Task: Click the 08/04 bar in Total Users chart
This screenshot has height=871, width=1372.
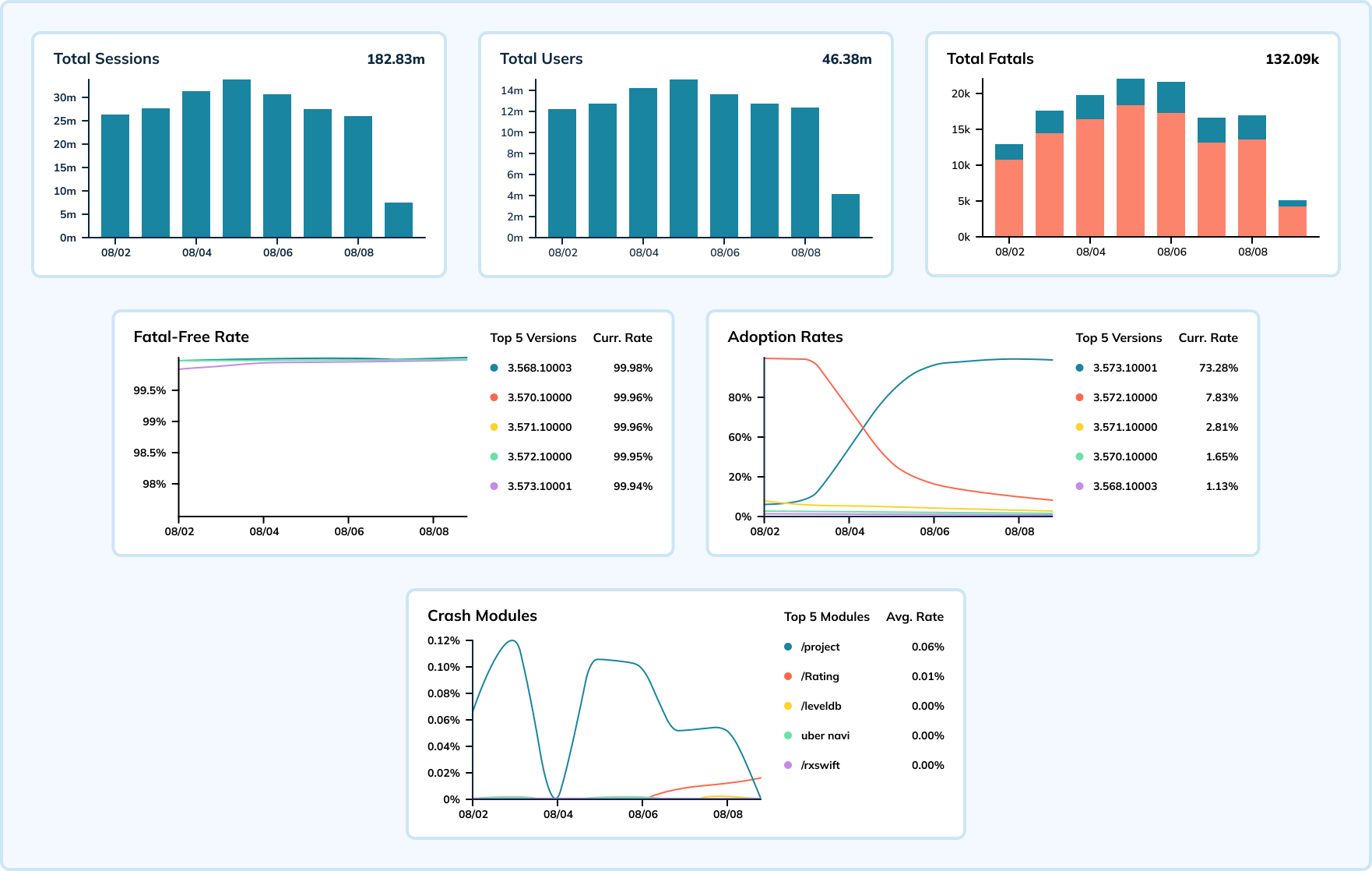Action: point(643,163)
